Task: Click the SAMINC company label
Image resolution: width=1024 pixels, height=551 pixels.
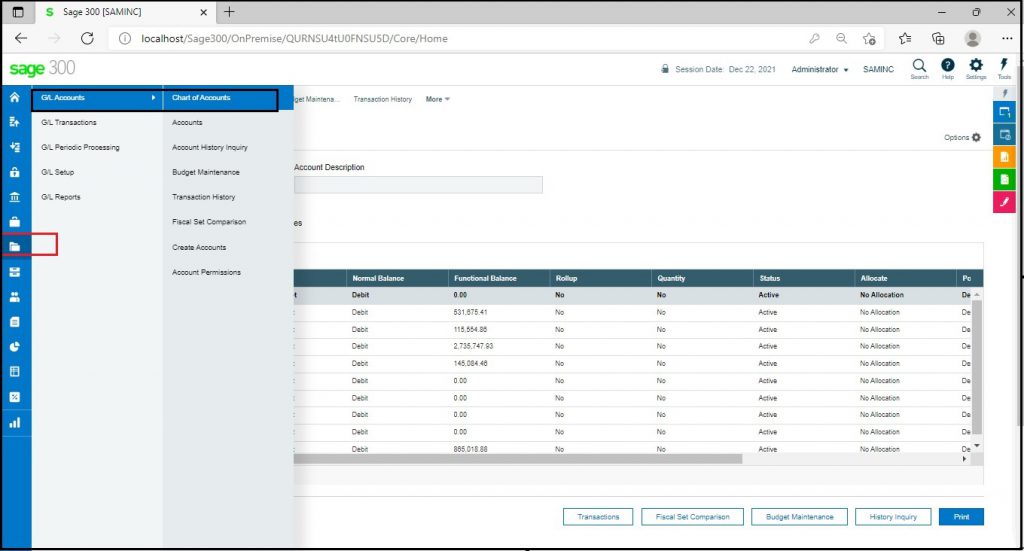Action: [x=878, y=69]
